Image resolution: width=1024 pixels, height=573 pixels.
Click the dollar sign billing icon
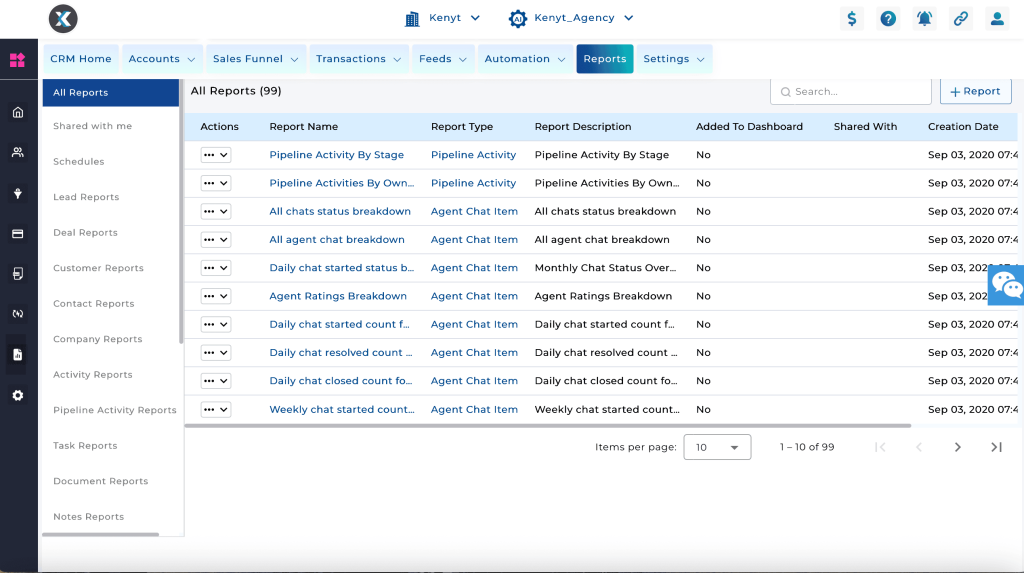point(852,19)
